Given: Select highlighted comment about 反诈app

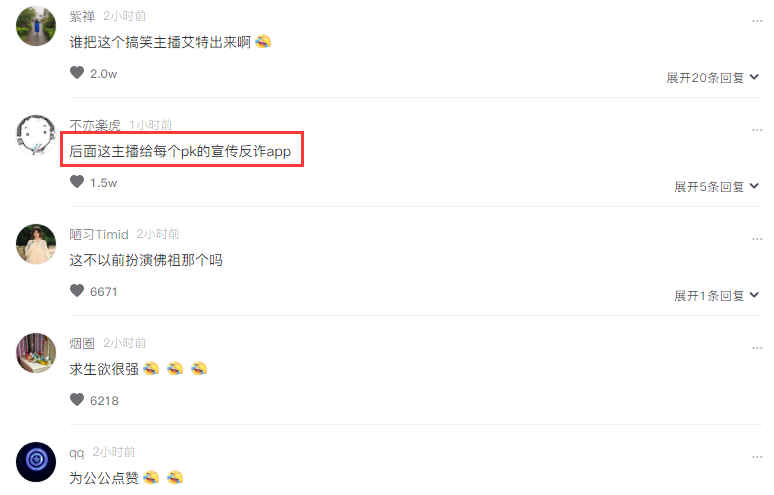Looking at the screenshot, I should [x=180, y=151].
